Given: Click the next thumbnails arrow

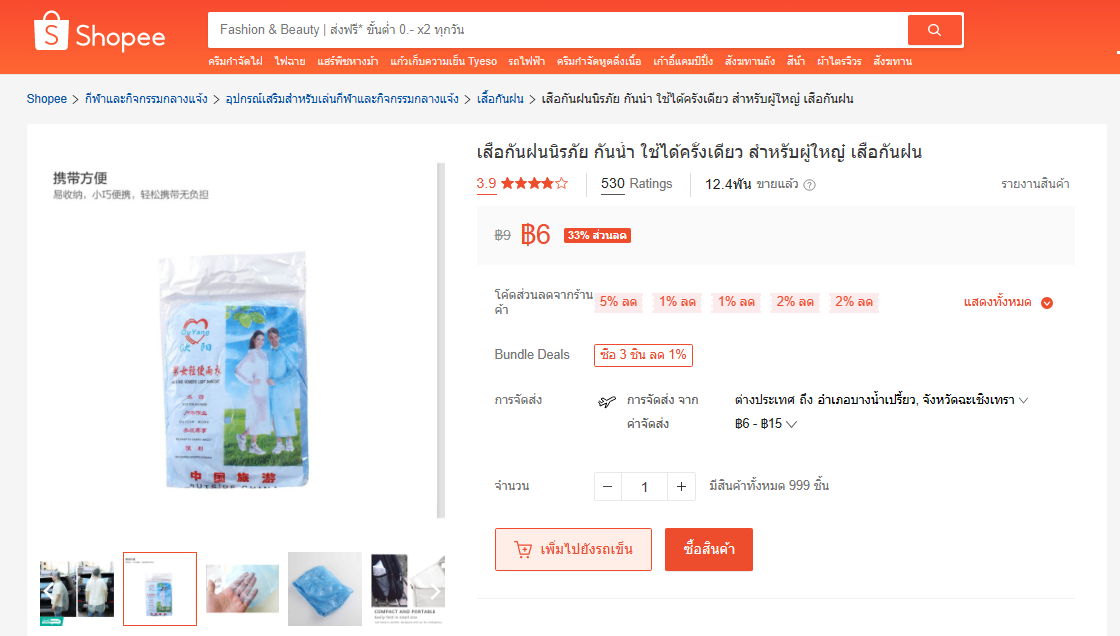Looking at the screenshot, I should [435, 591].
